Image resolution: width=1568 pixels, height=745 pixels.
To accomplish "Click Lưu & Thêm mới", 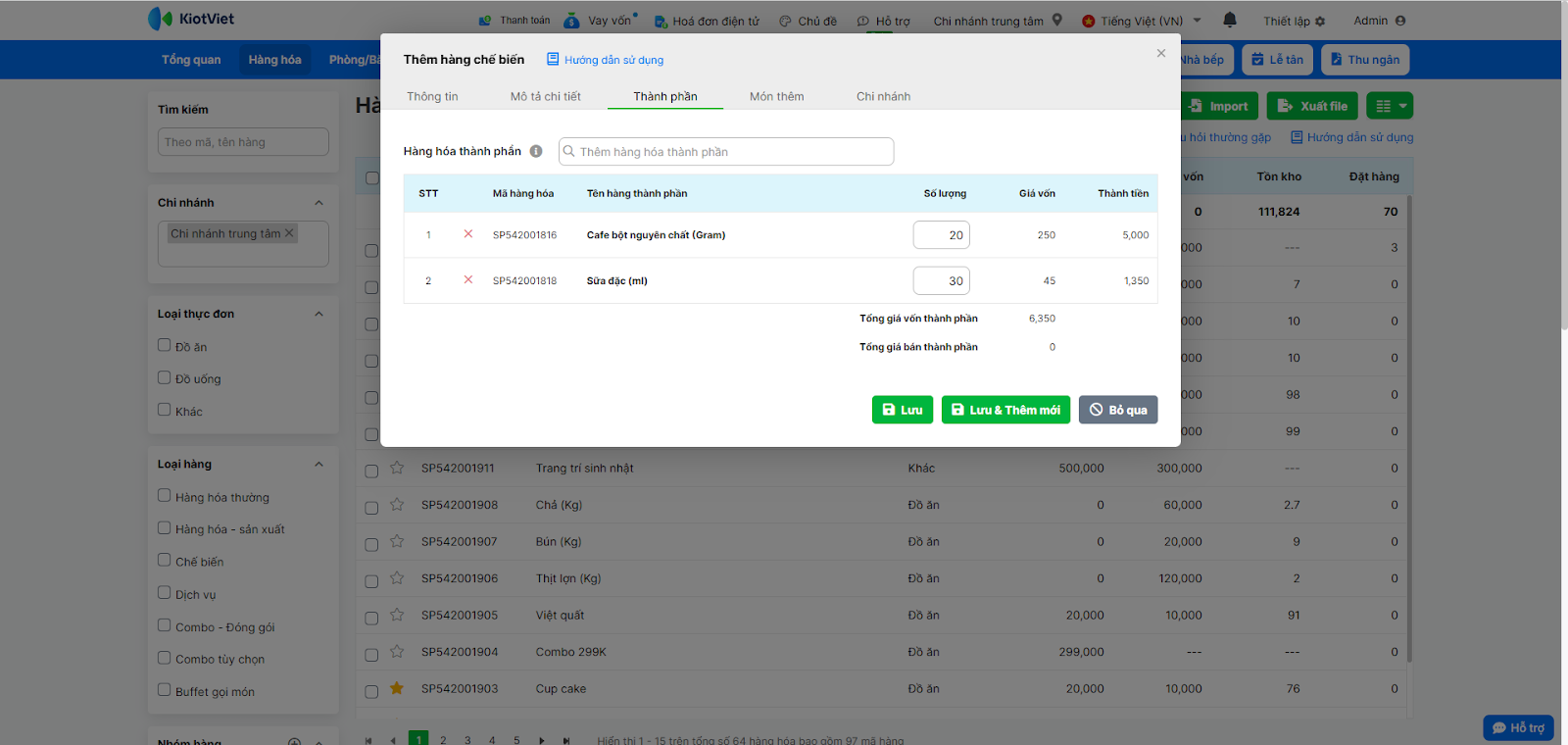I will (1005, 410).
